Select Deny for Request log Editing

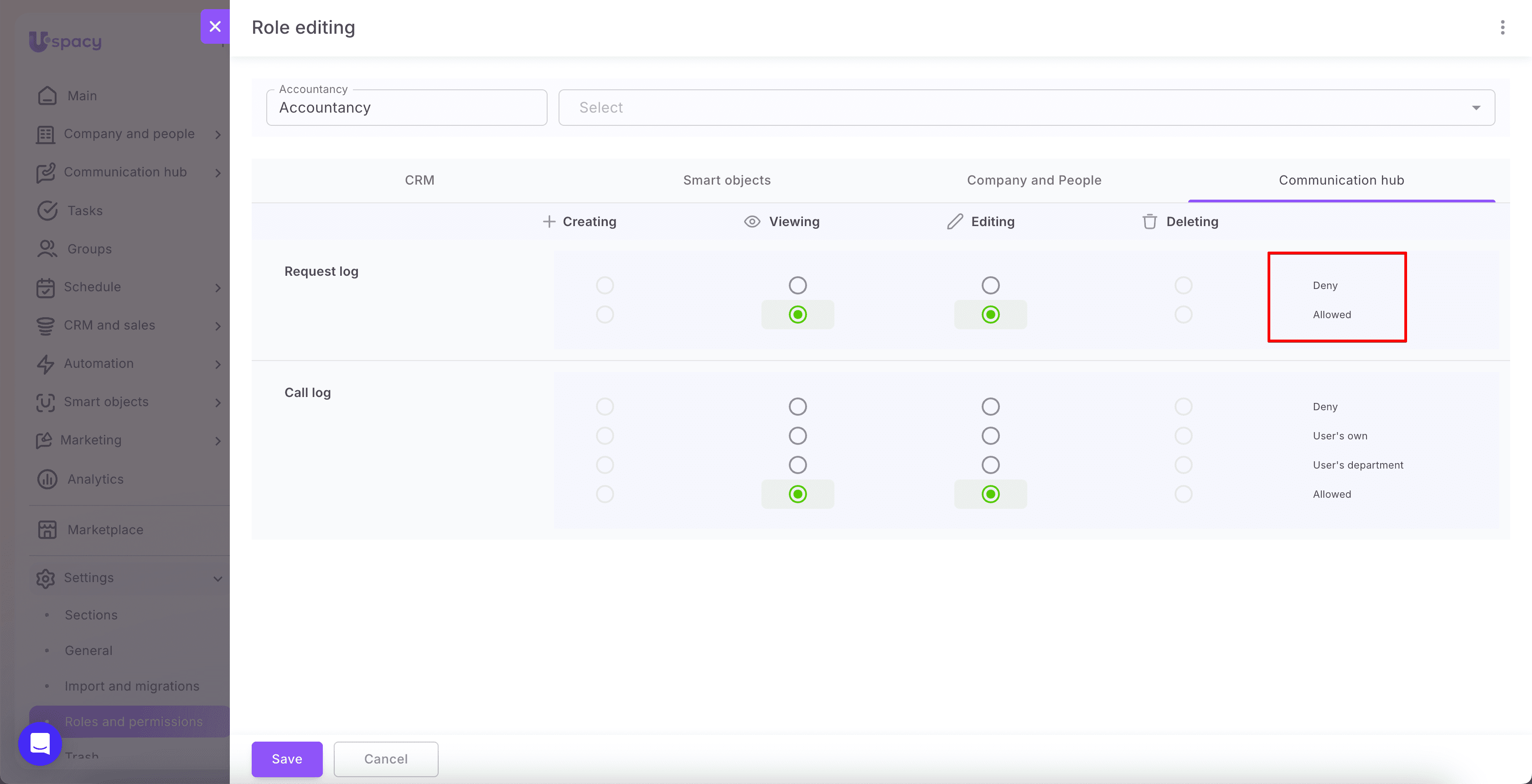pos(990,285)
